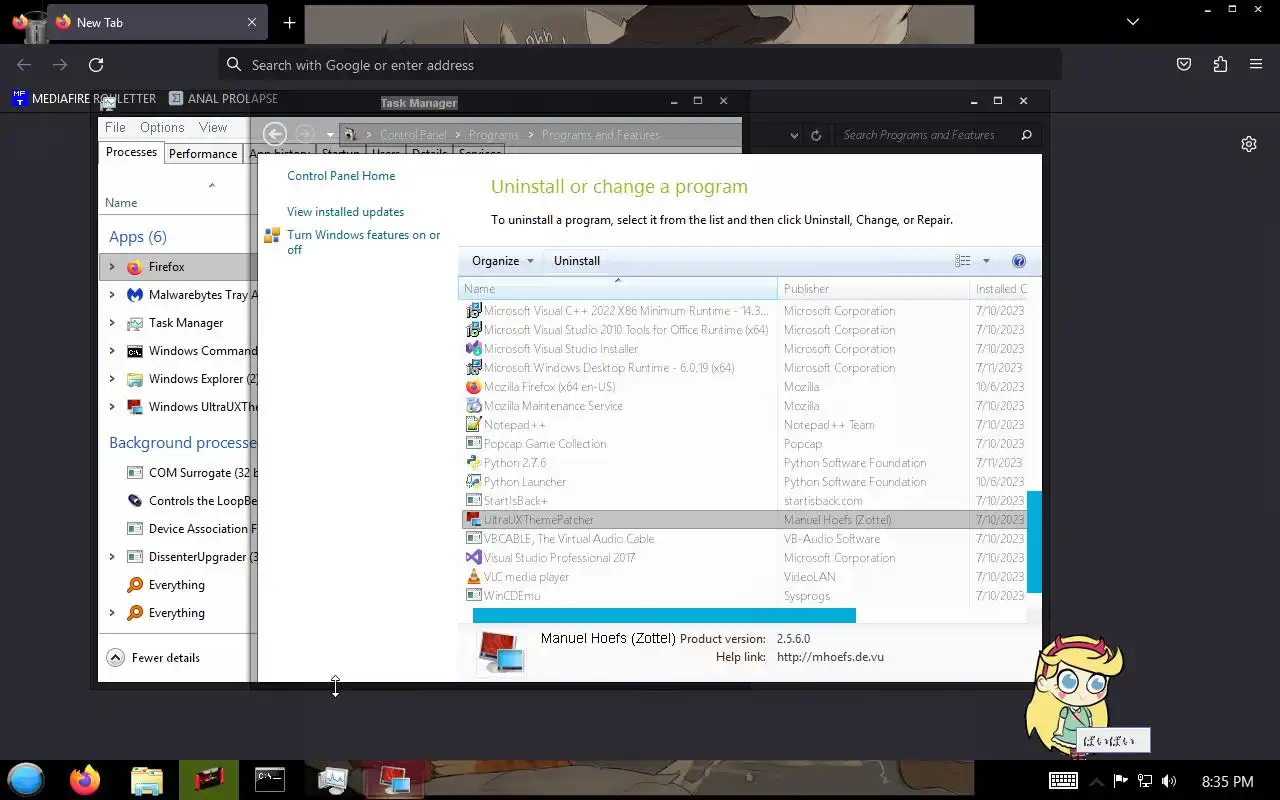Switch to the Performance tab
Image resolution: width=1280 pixels, height=800 pixels.
coord(203,153)
